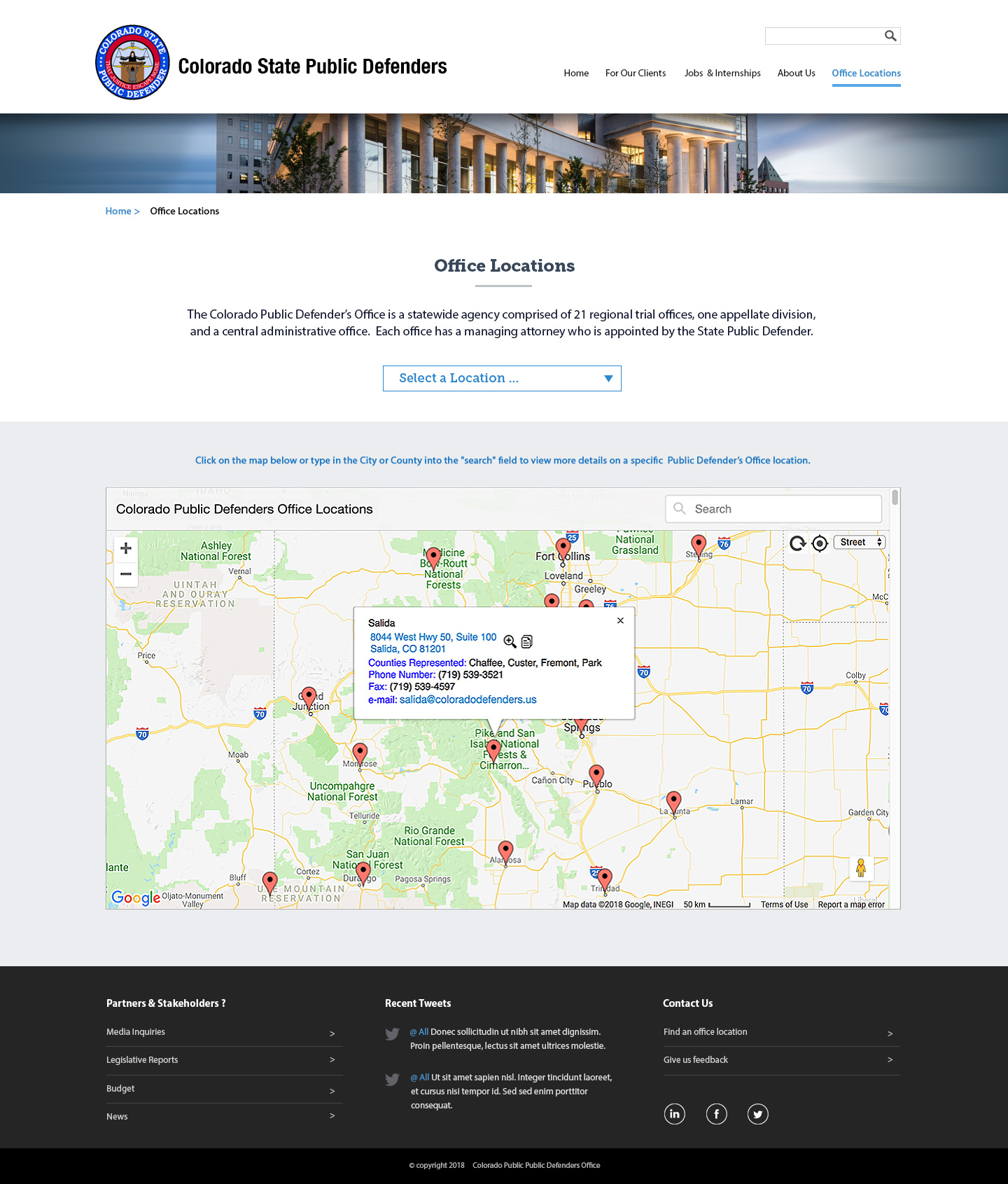Click the Colorado State Public Defender logo
1008x1184 pixels.
132,63
